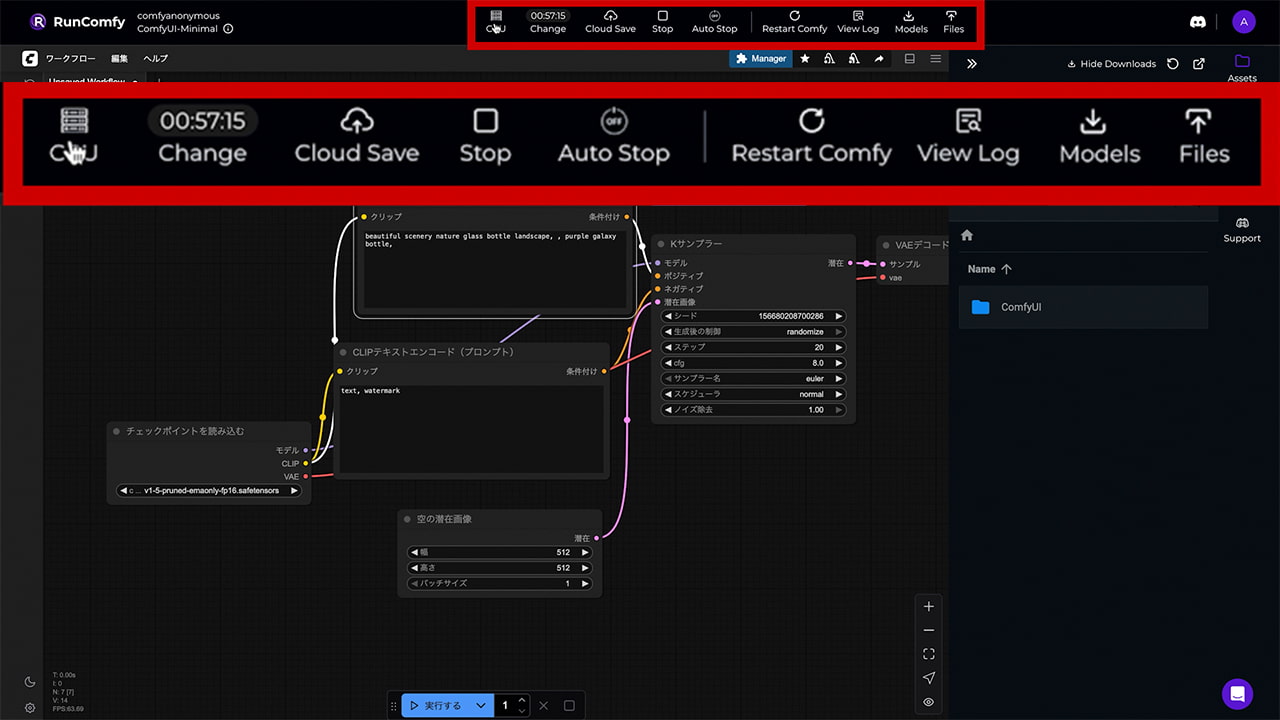1280x720 pixels.
Task: Open the v1-5-pruned-emaonly checkpoint selector
Action: point(209,491)
